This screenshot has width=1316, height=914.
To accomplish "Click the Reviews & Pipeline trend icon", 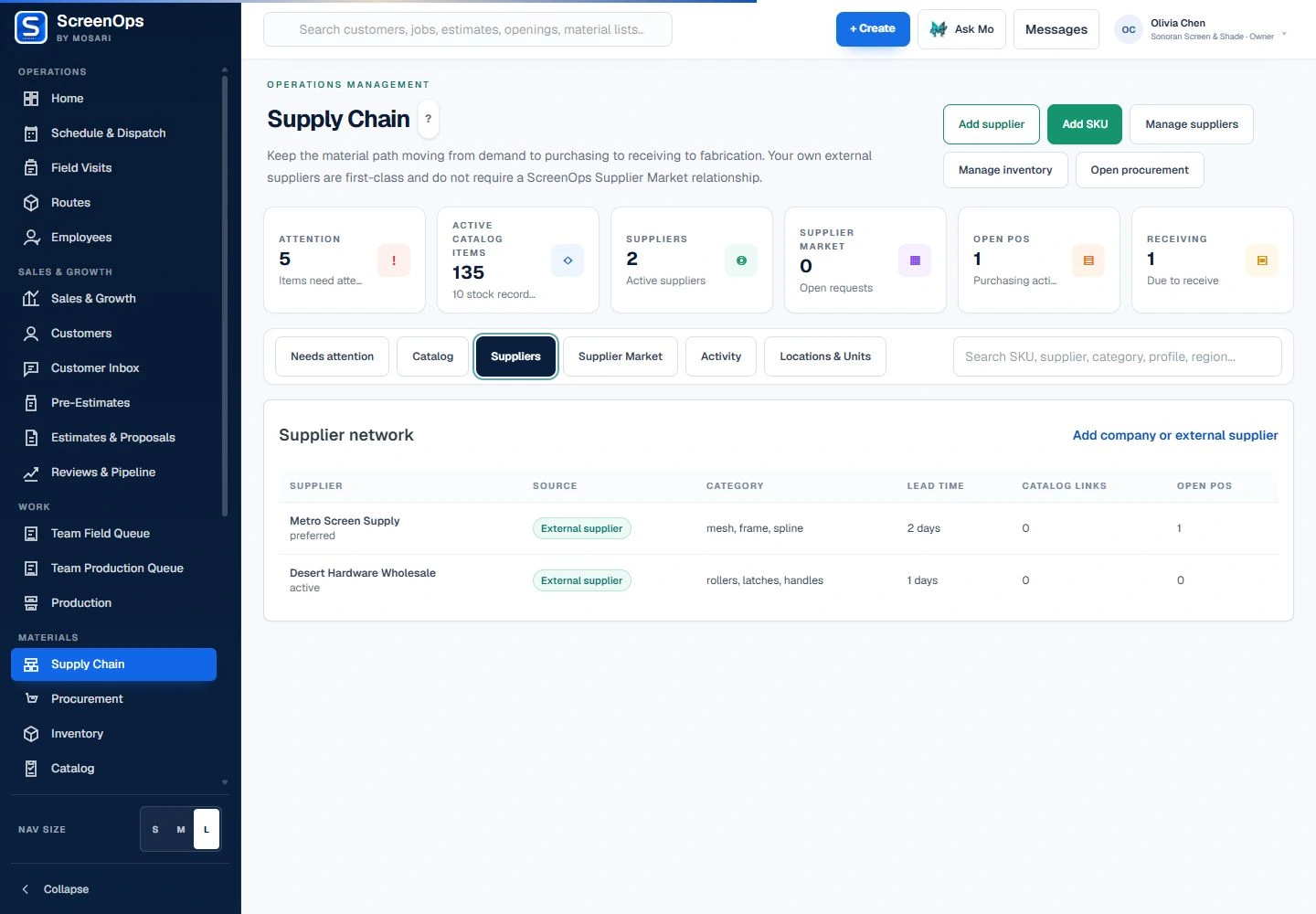I will coord(31,473).
